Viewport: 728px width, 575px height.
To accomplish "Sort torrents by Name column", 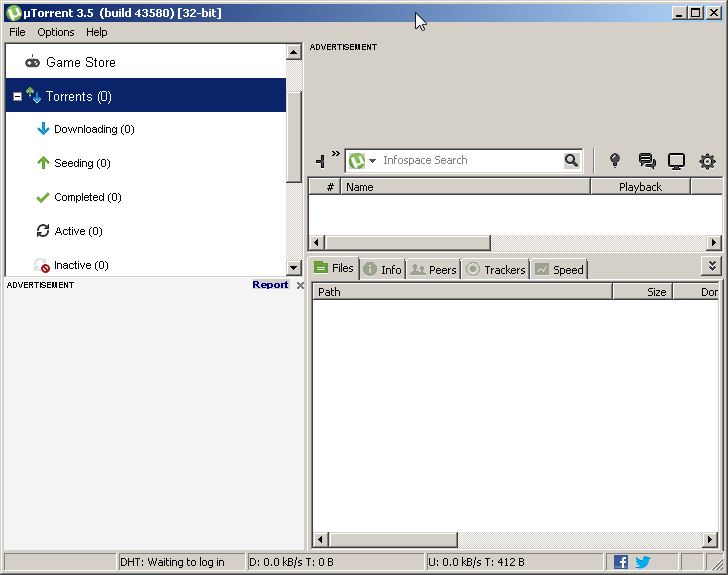I will click(466, 187).
